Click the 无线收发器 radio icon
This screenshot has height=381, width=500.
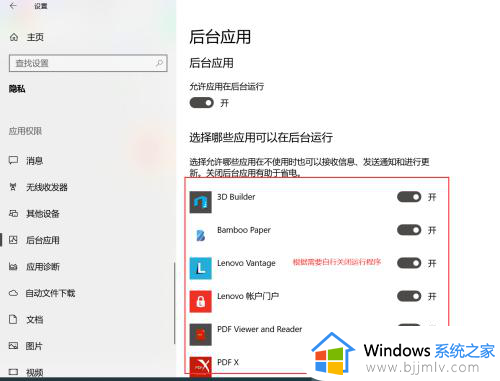click(13, 187)
